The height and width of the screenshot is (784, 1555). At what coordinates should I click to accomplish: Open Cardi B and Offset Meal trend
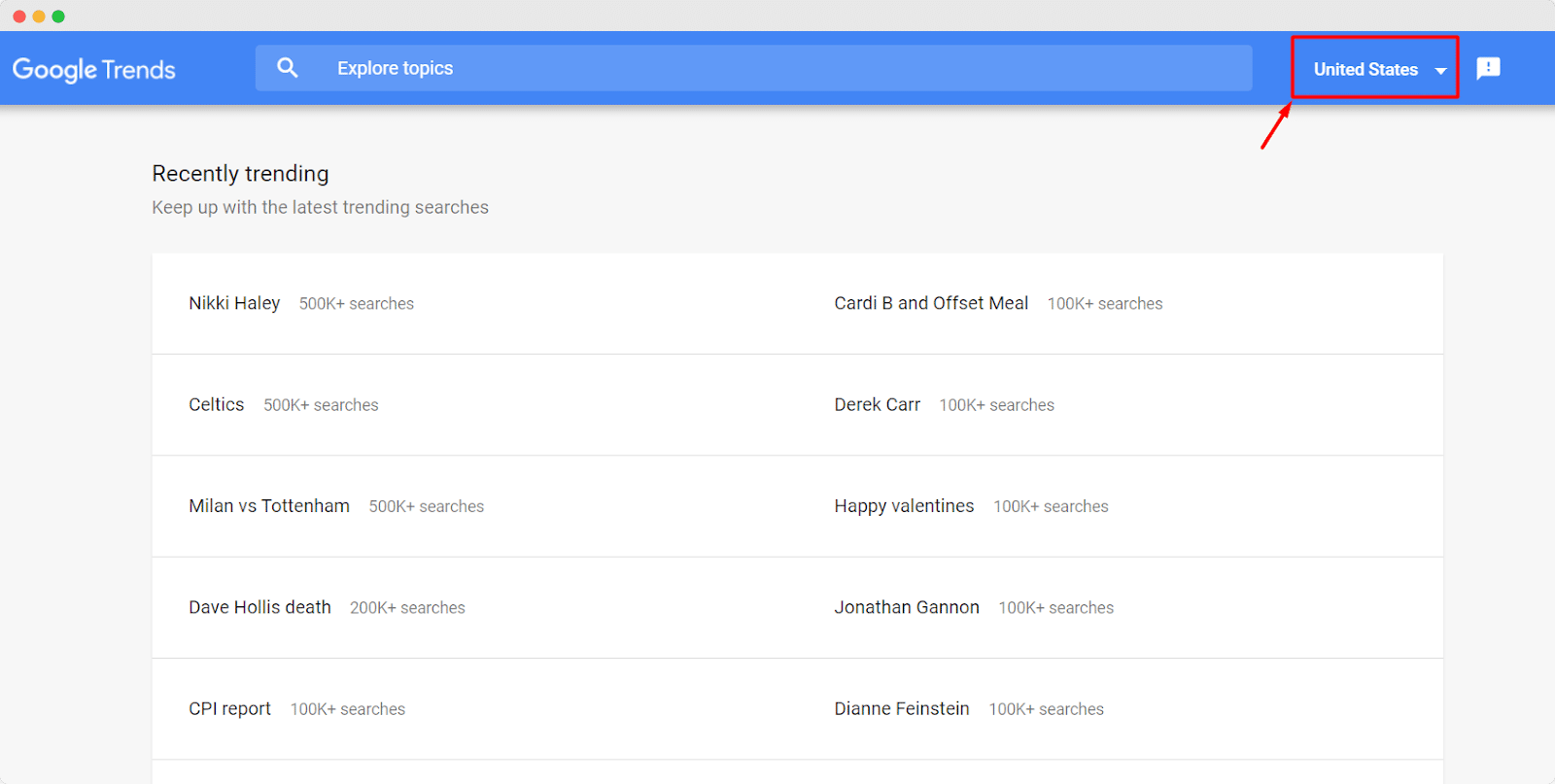[931, 303]
